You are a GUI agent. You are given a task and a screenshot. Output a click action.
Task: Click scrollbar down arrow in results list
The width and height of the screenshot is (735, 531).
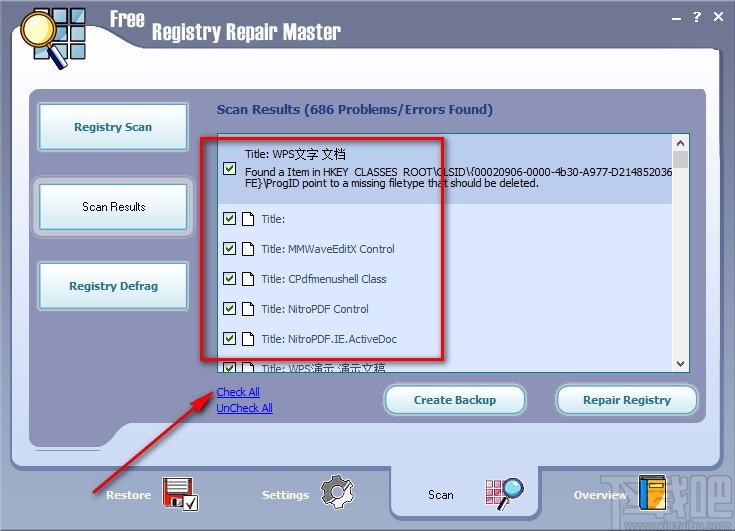click(681, 364)
